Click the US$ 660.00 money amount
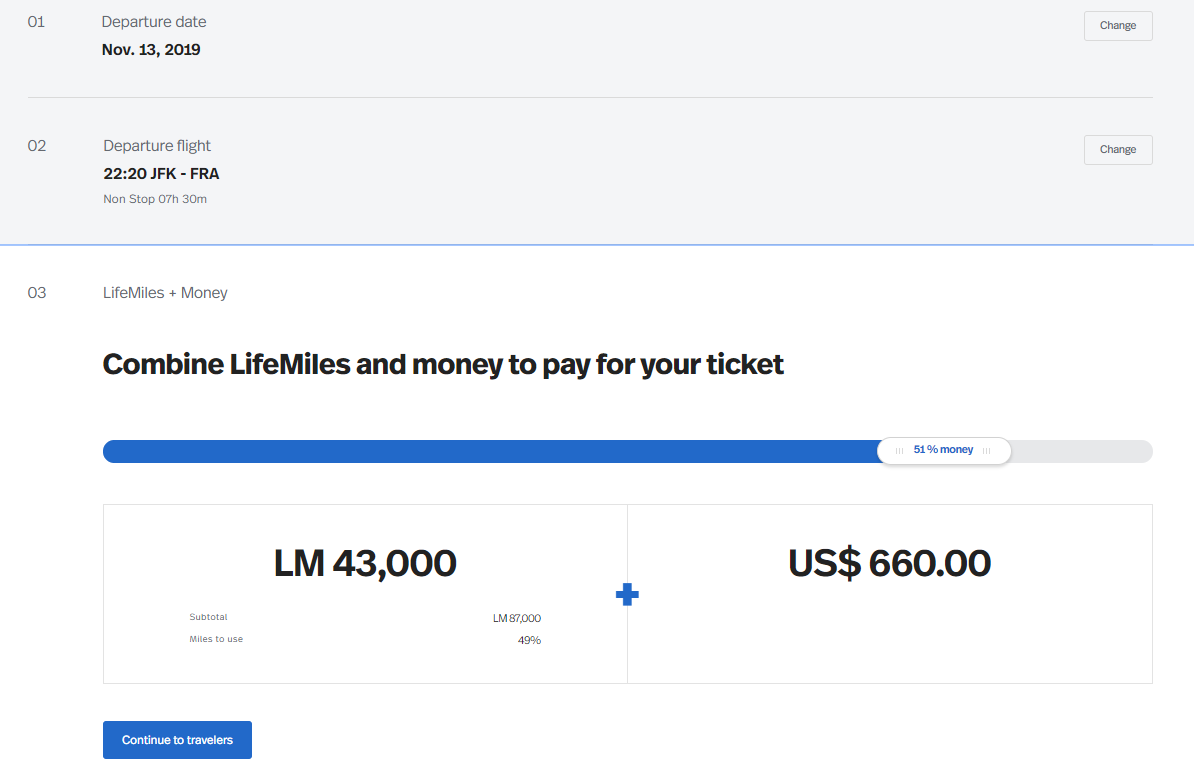Screen dimensions: 1194x781 (889, 563)
